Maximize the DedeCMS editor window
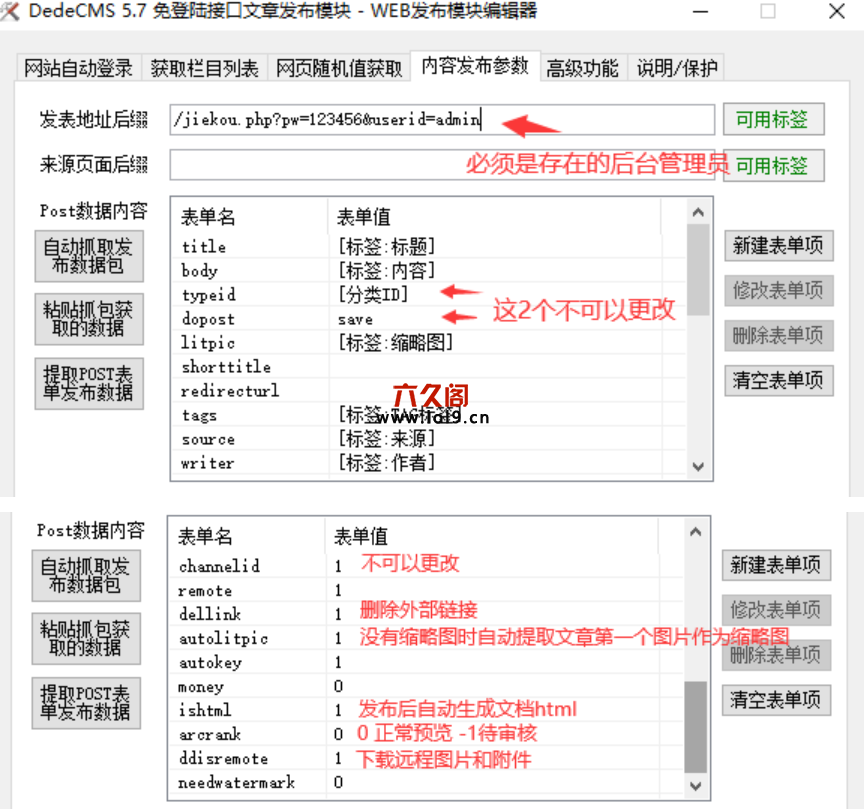The height and width of the screenshot is (809, 864). (x=768, y=12)
